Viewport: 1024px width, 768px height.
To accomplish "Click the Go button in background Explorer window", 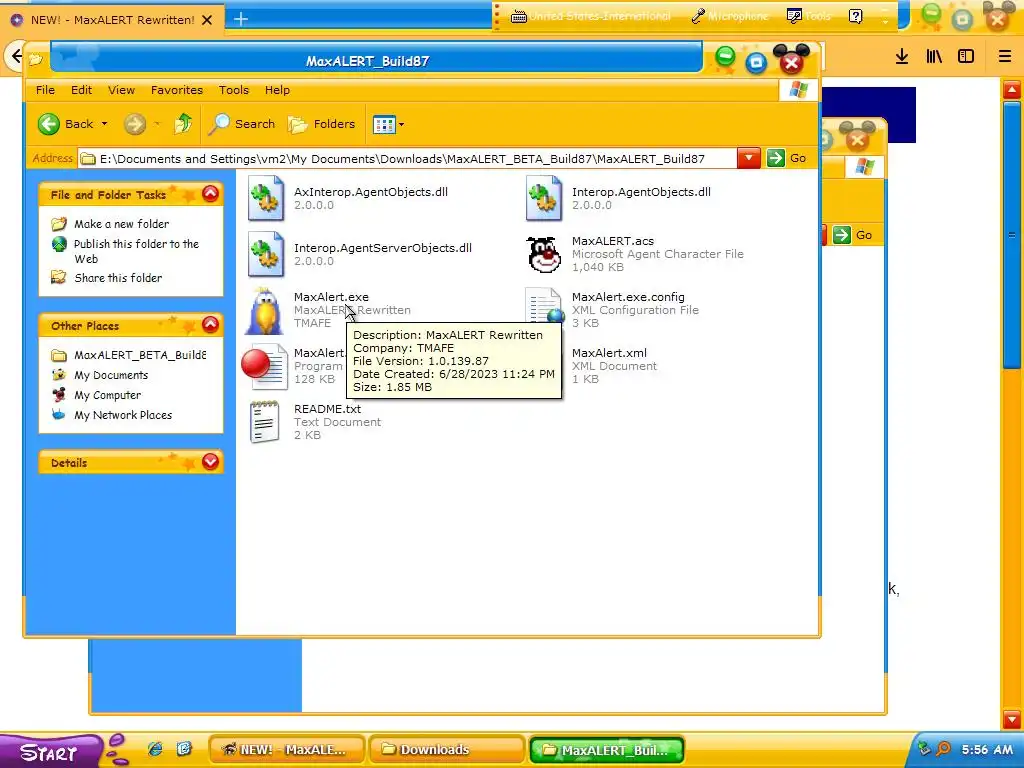I will [854, 235].
